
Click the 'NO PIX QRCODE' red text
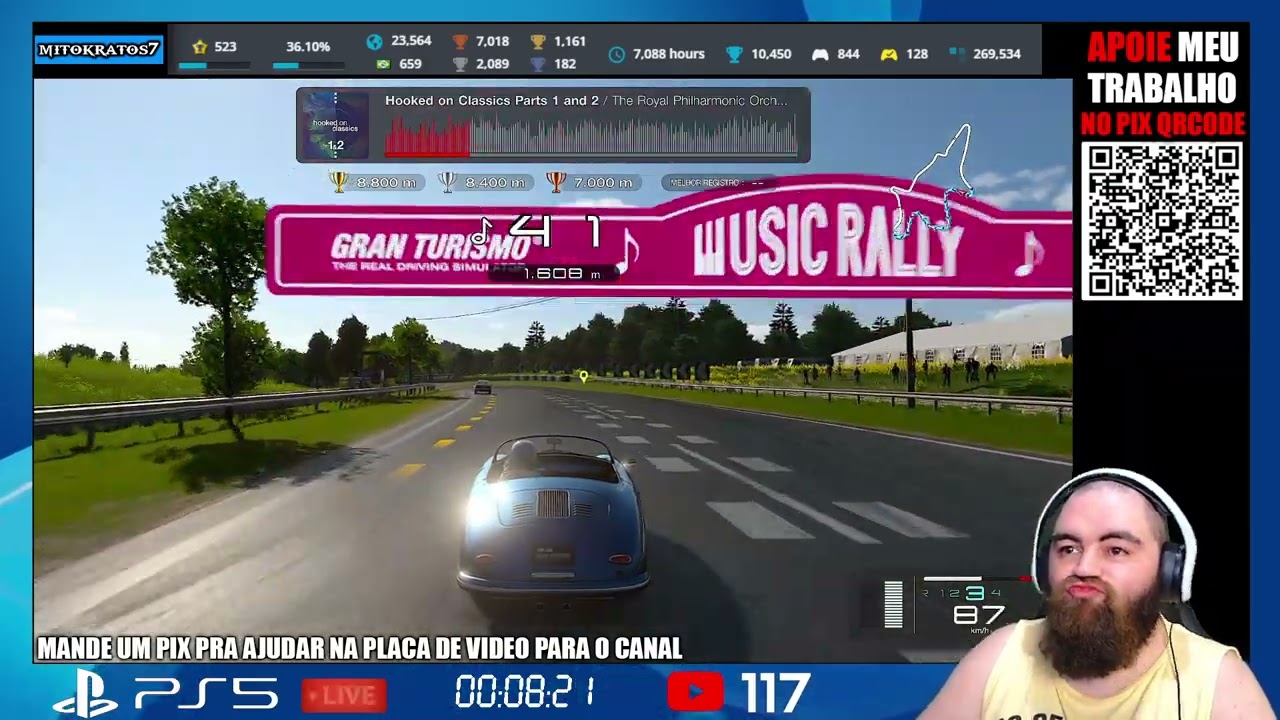1163,125
